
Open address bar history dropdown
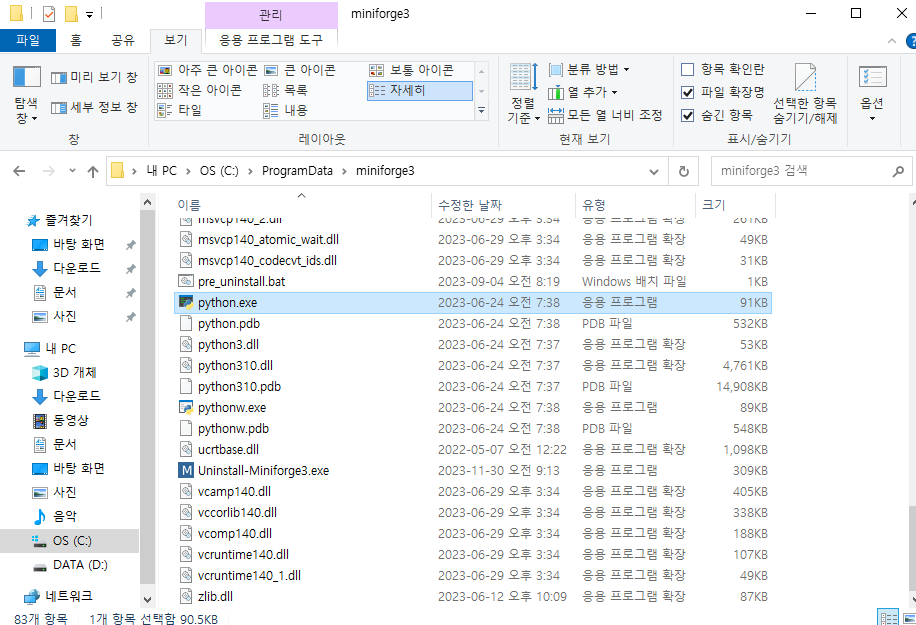tap(654, 171)
